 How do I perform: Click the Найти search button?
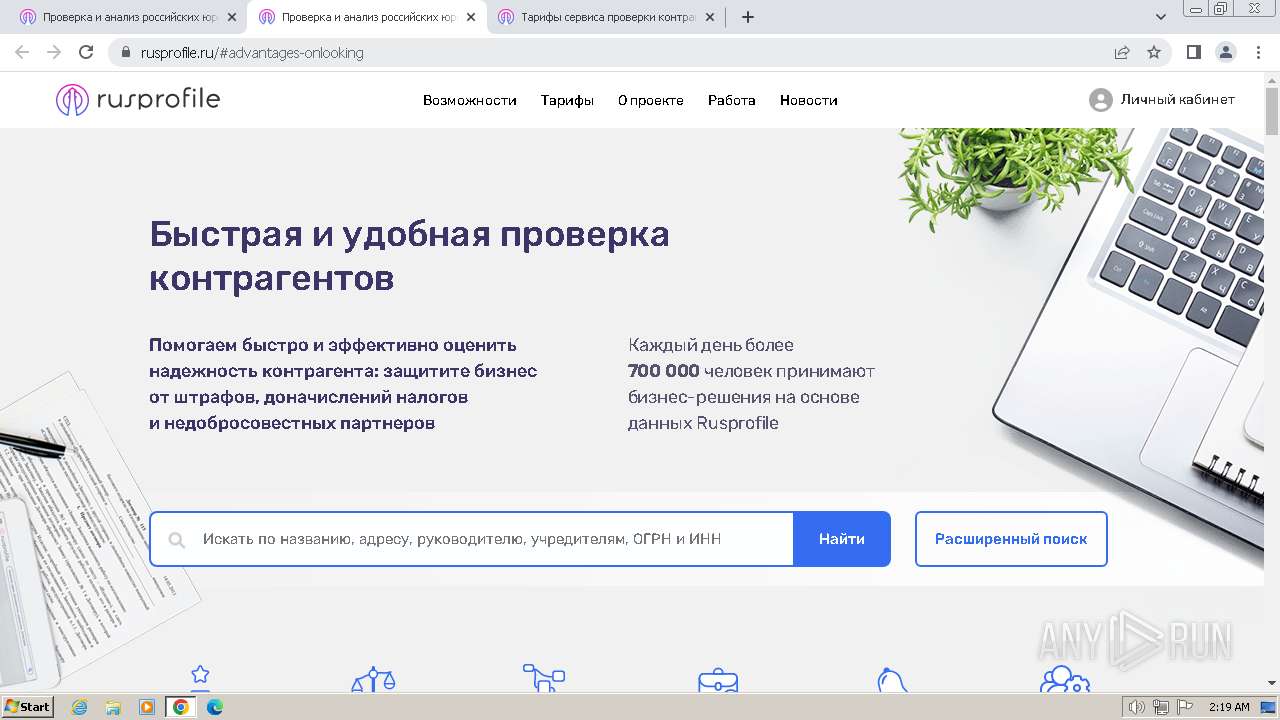pos(842,539)
